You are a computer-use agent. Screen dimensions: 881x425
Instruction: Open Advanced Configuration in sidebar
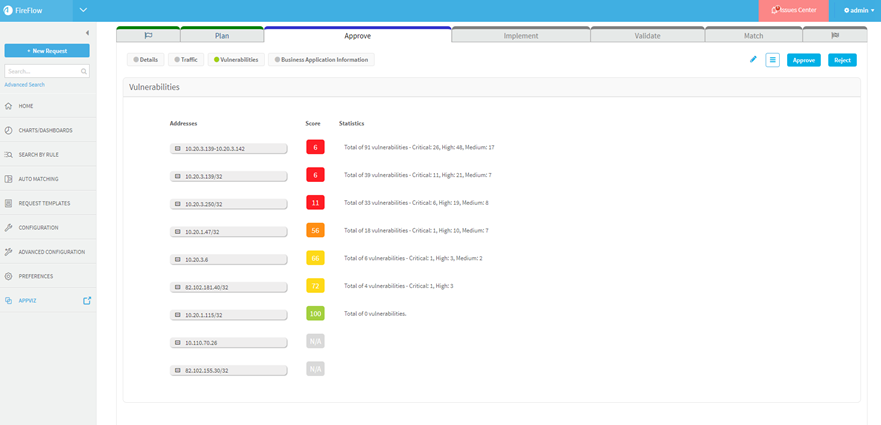coord(52,252)
